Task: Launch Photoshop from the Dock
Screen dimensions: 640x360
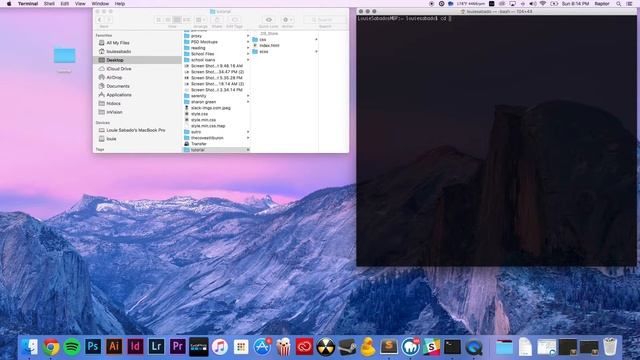Action: (x=93, y=347)
